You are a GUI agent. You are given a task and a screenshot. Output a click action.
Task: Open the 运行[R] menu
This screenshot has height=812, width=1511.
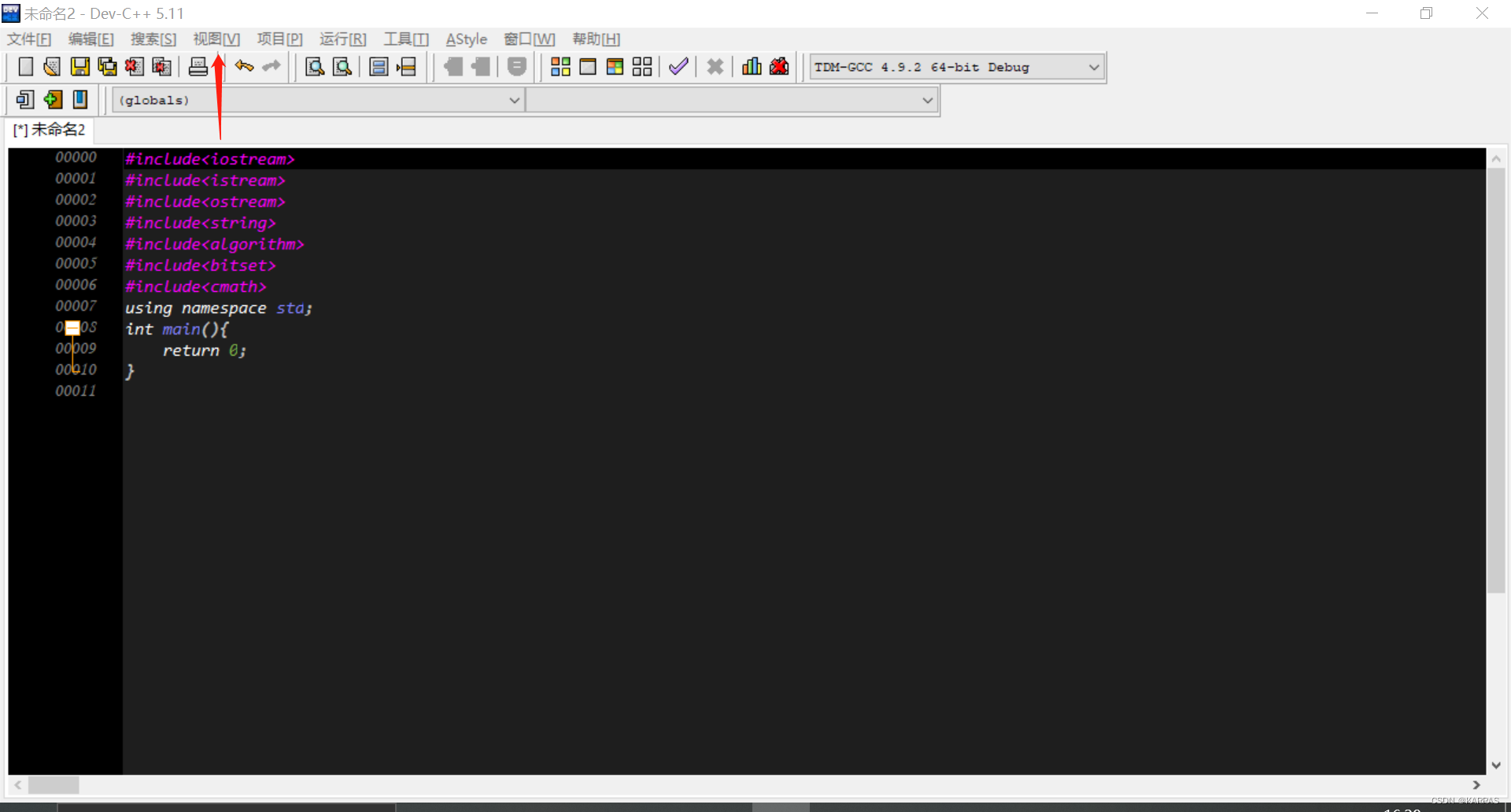pos(343,39)
